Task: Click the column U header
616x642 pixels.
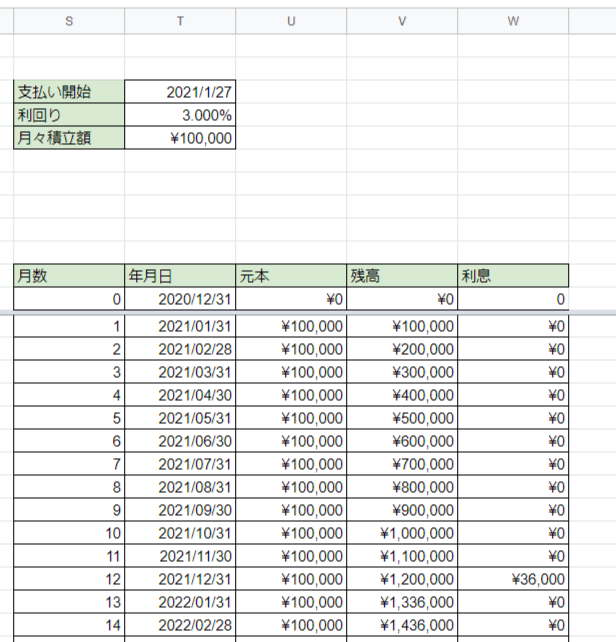Action: click(x=291, y=20)
